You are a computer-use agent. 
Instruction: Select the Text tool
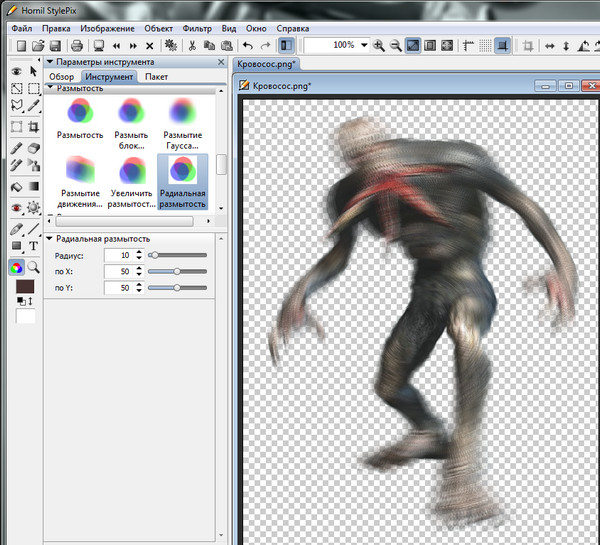[34, 246]
